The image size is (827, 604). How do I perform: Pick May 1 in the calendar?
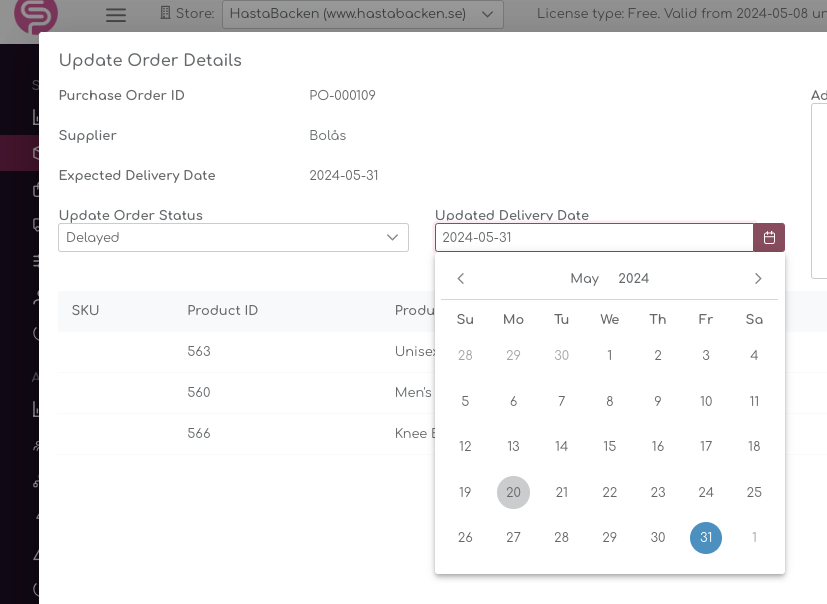click(610, 356)
